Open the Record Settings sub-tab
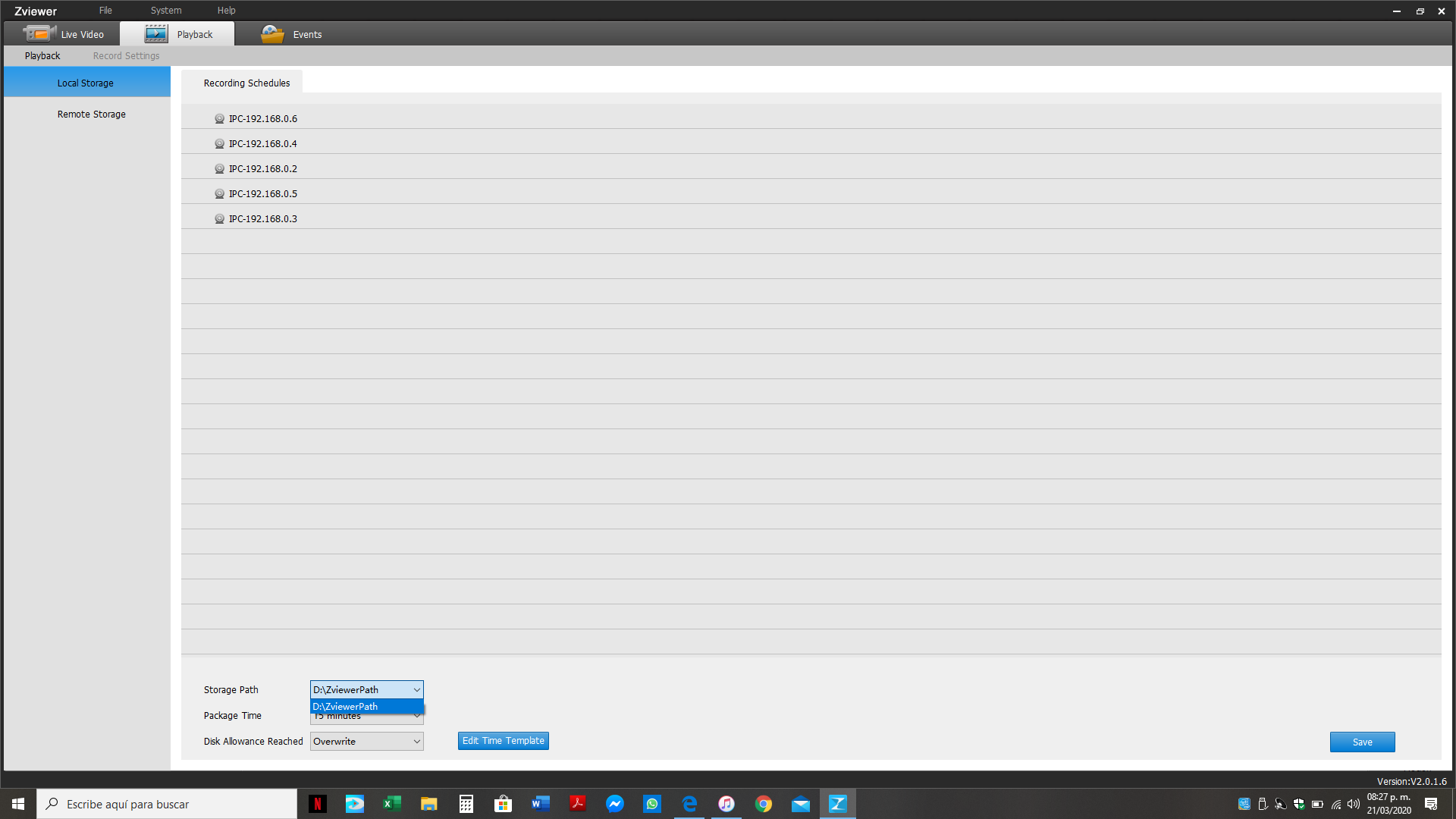Screen dimensions: 1456x819 pyautogui.click(x=127, y=56)
